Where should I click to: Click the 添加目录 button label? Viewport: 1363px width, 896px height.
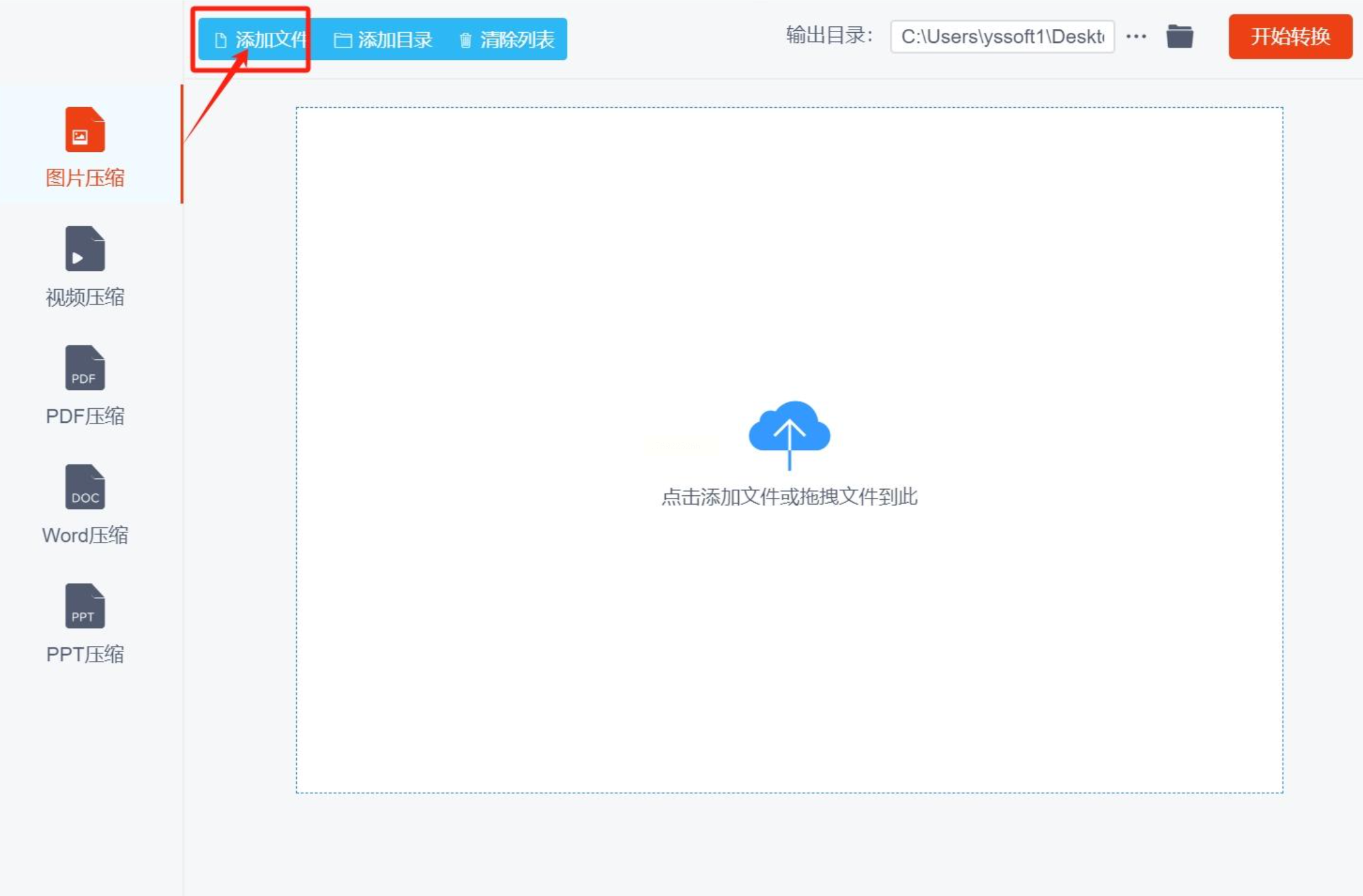point(395,40)
